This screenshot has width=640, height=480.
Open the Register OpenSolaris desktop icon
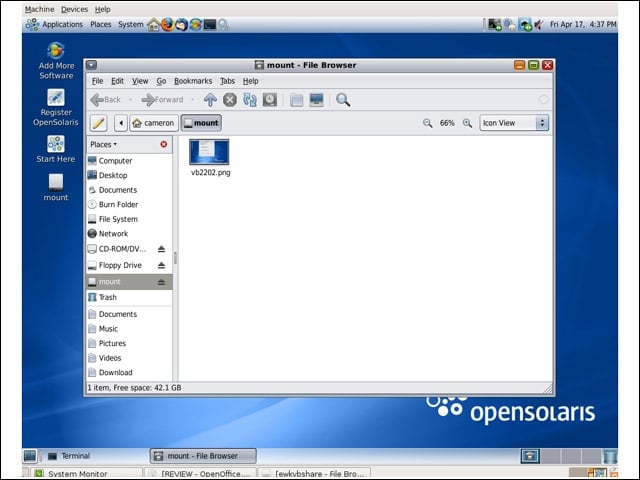point(56,108)
